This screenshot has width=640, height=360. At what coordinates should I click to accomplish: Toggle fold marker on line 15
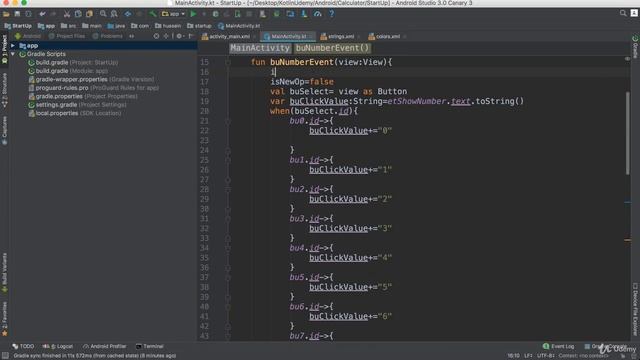tap(228, 62)
